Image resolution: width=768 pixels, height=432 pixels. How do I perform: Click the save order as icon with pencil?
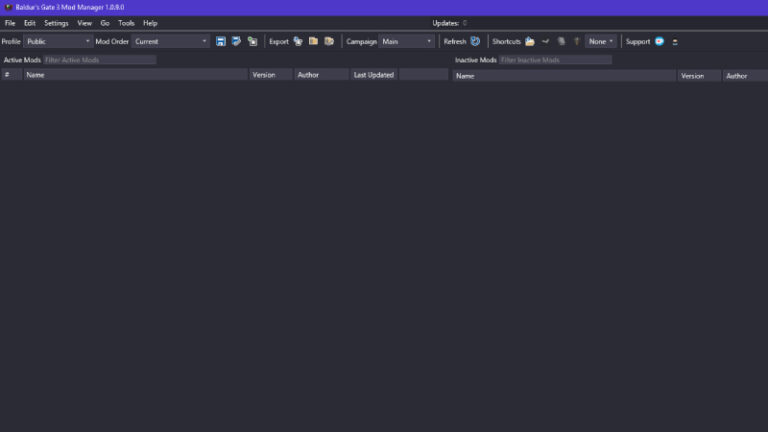point(236,41)
